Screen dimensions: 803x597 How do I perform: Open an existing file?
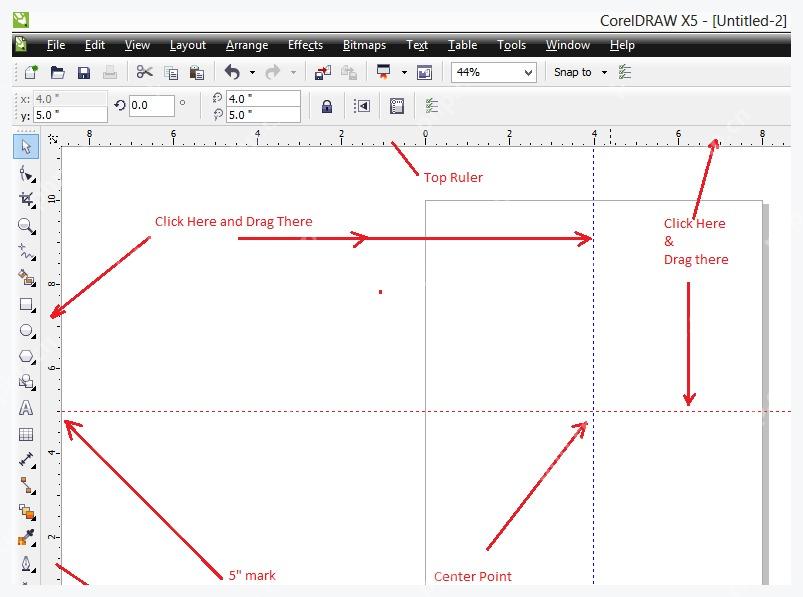[x=57, y=72]
